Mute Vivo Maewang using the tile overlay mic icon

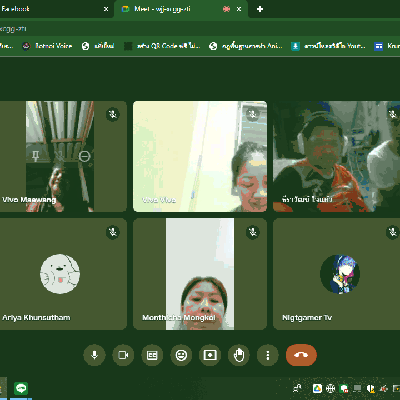pyautogui.click(x=60, y=156)
